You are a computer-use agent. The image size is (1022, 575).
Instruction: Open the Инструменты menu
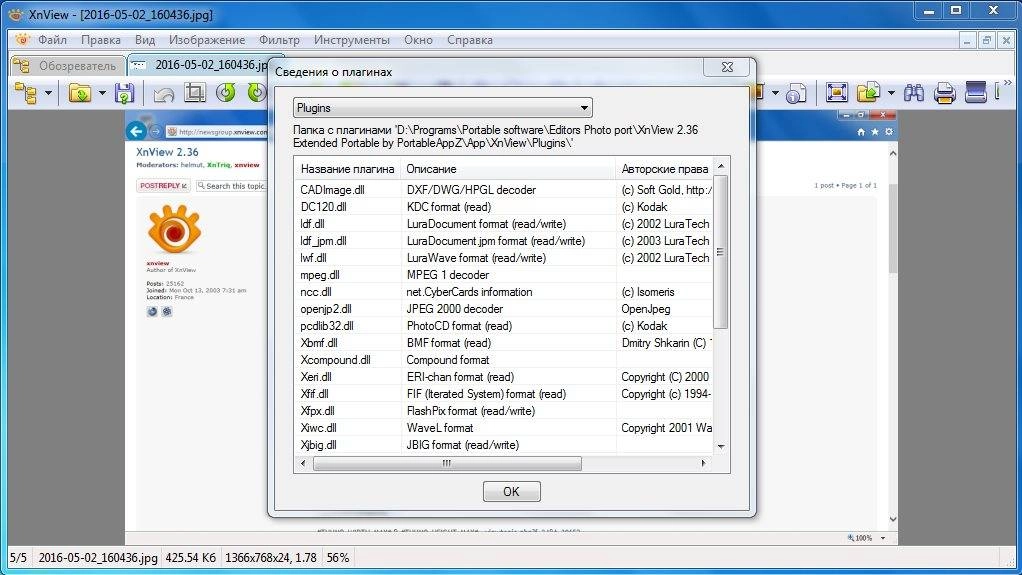click(x=351, y=40)
